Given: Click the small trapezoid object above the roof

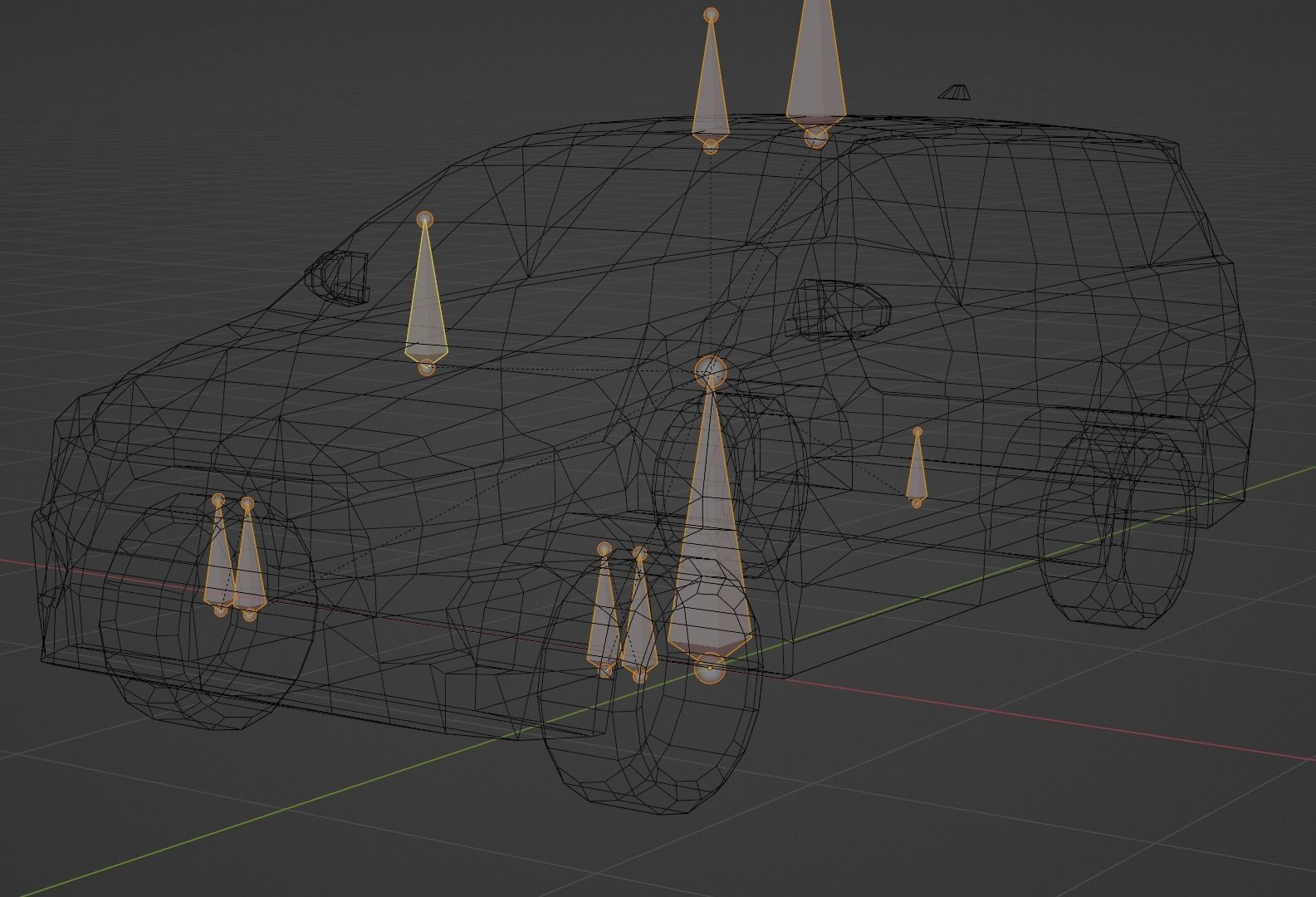Looking at the screenshot, I should click(956, 92).
